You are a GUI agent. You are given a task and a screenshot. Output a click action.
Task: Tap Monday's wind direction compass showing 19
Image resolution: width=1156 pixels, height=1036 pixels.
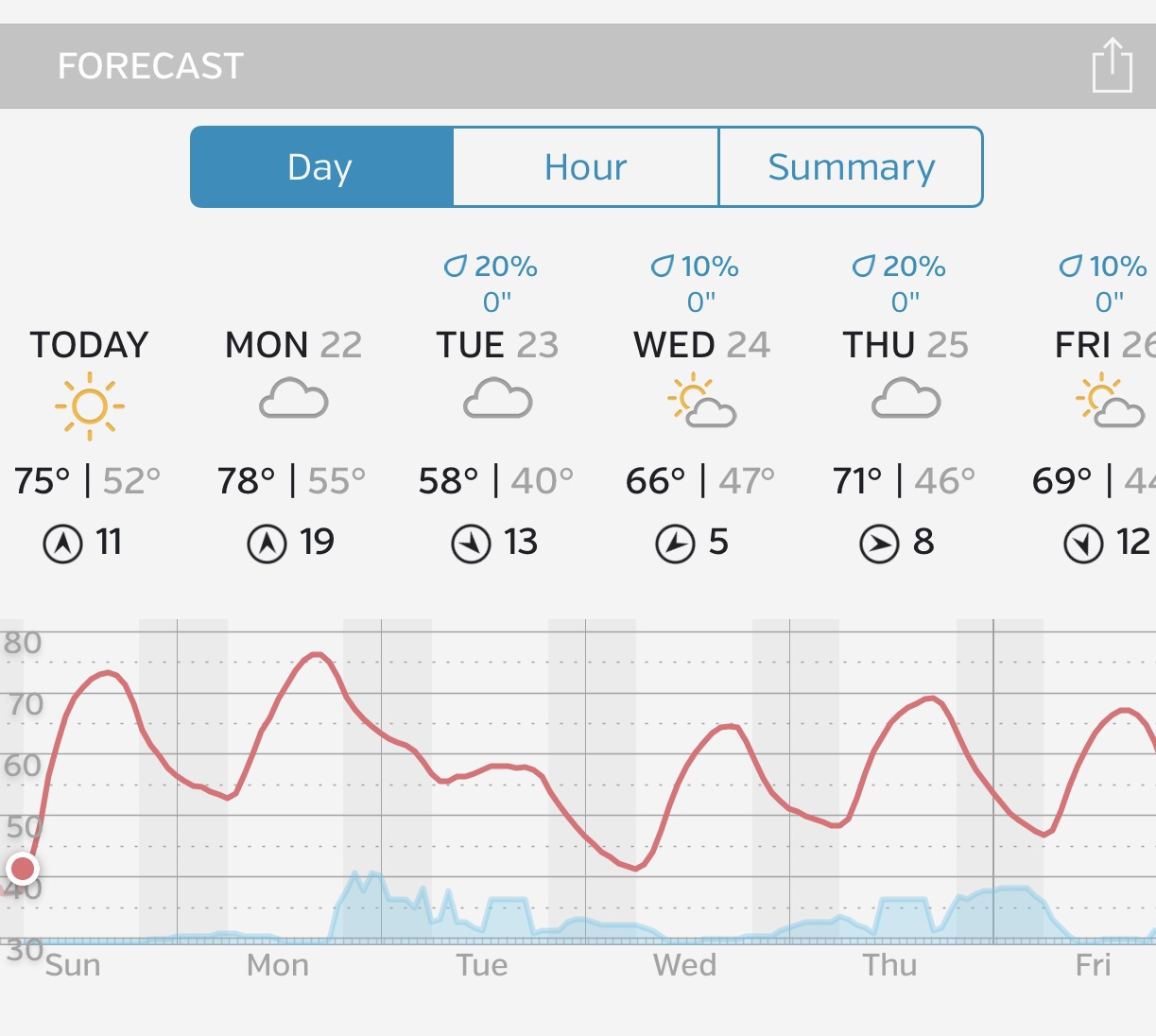pos(267,544)
